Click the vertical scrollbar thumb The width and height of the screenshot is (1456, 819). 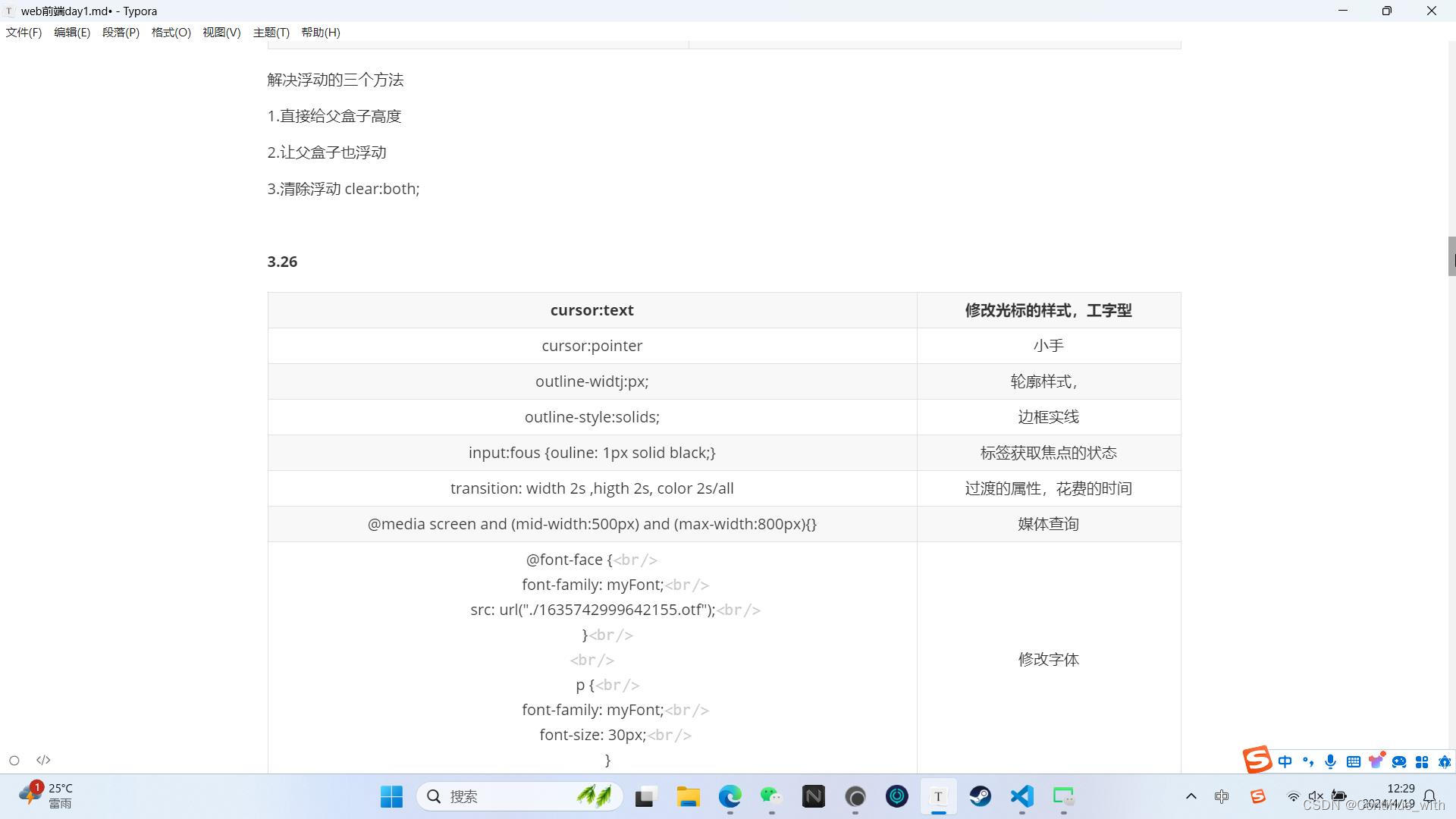coord(1451,256)
